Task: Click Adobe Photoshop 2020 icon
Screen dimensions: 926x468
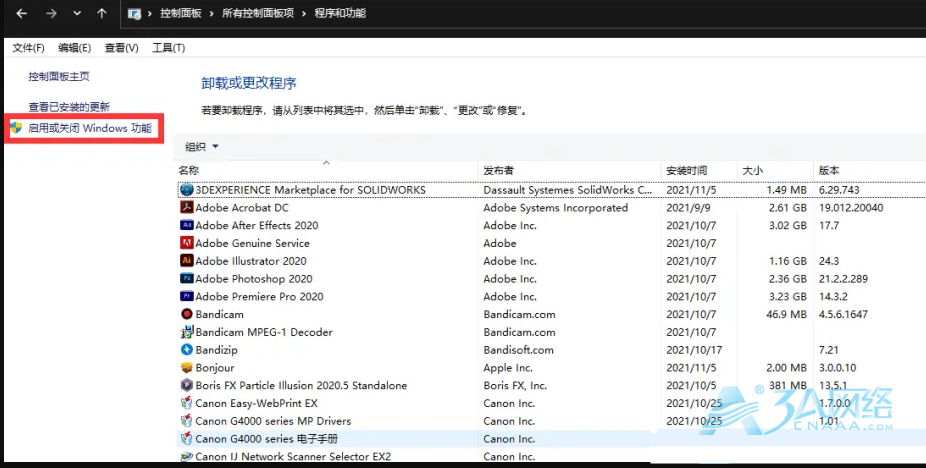Action: 187,278
